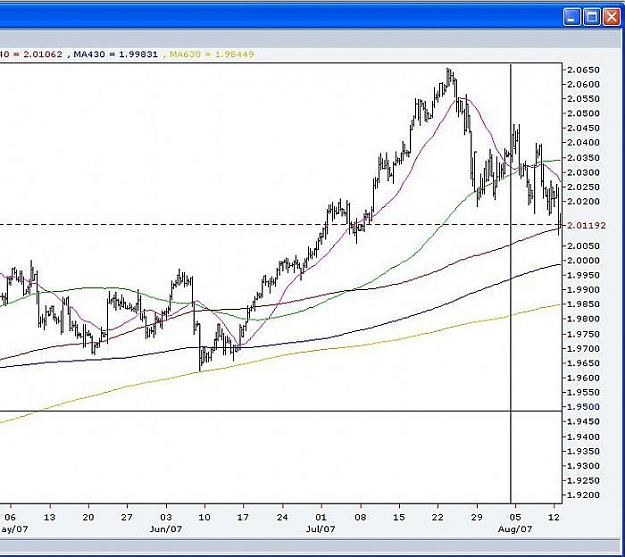Click the 2.01062 moving average value
Screen dimensions: 625x557
[43, 54]
